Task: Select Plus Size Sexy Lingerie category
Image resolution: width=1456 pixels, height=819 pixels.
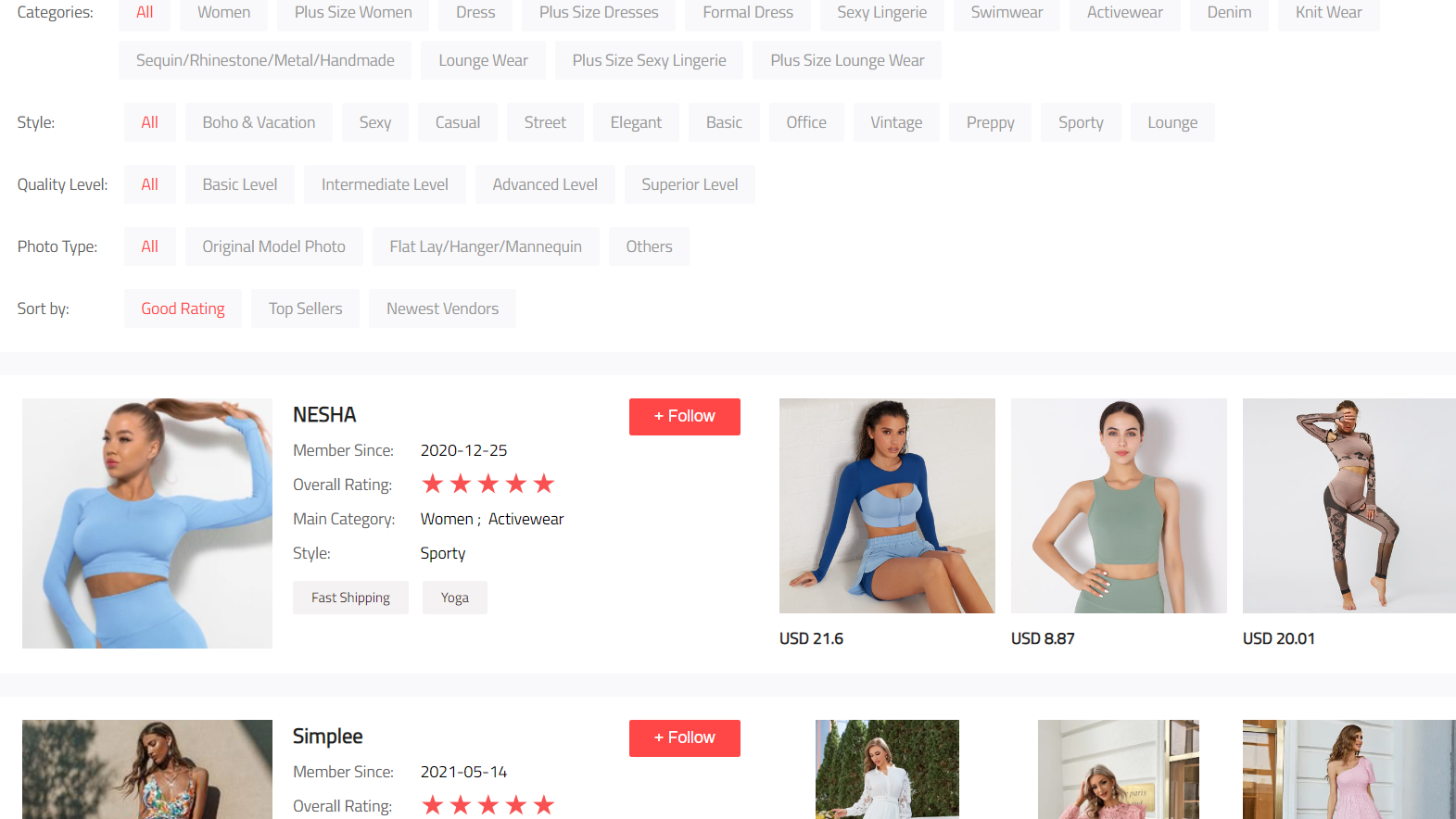Action: pyautogui.click(x=649, y=60)
